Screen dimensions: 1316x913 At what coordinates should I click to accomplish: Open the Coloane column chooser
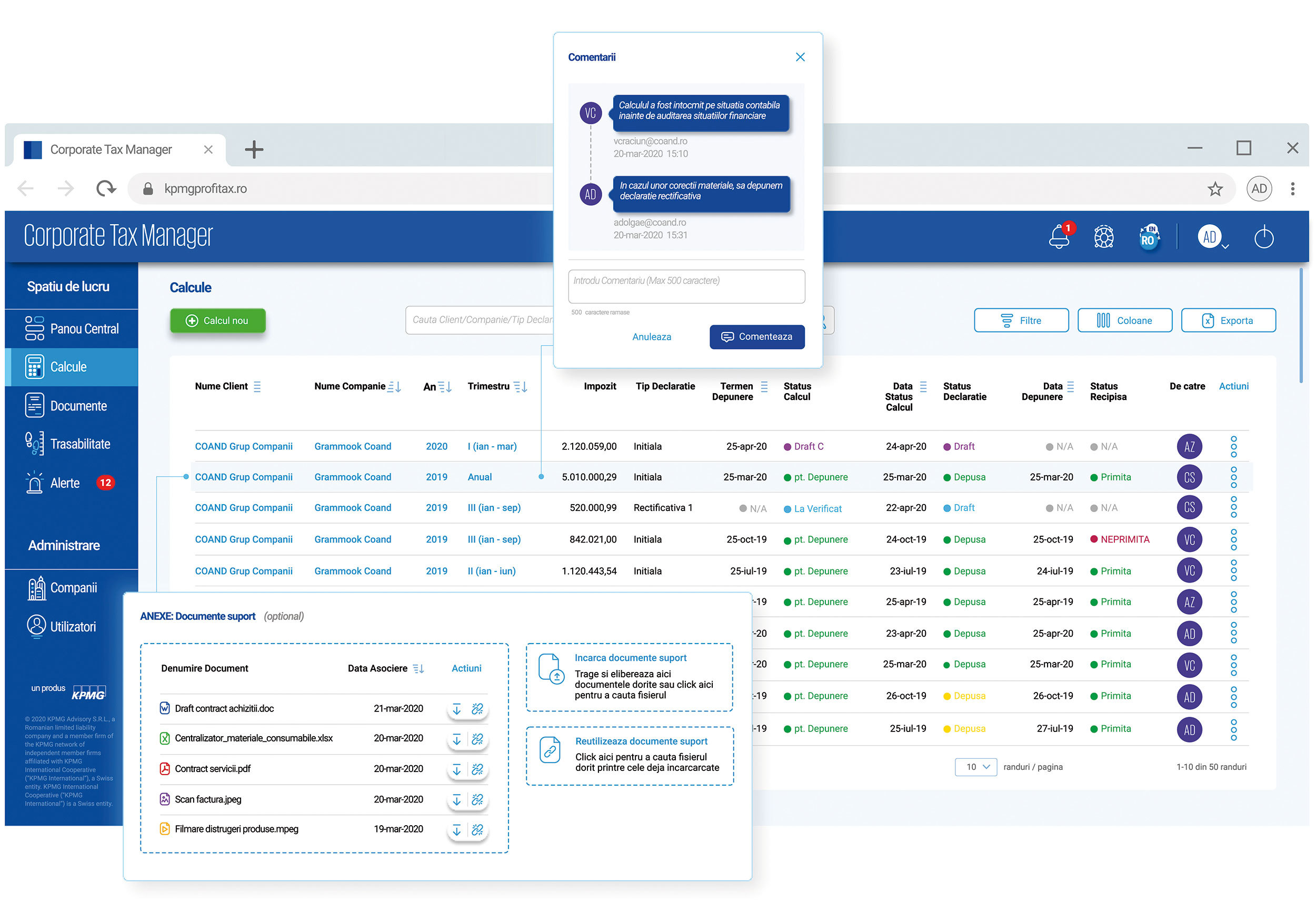pos(1124,321)
